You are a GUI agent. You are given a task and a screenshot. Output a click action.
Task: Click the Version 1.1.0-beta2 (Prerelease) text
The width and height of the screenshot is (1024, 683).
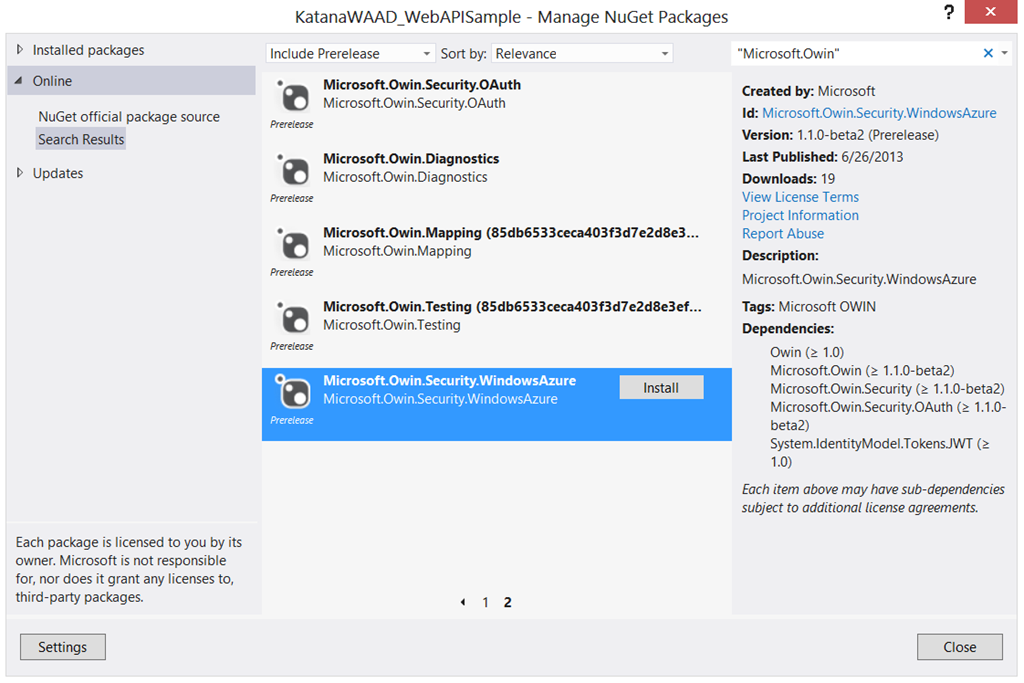pos(840,135)
